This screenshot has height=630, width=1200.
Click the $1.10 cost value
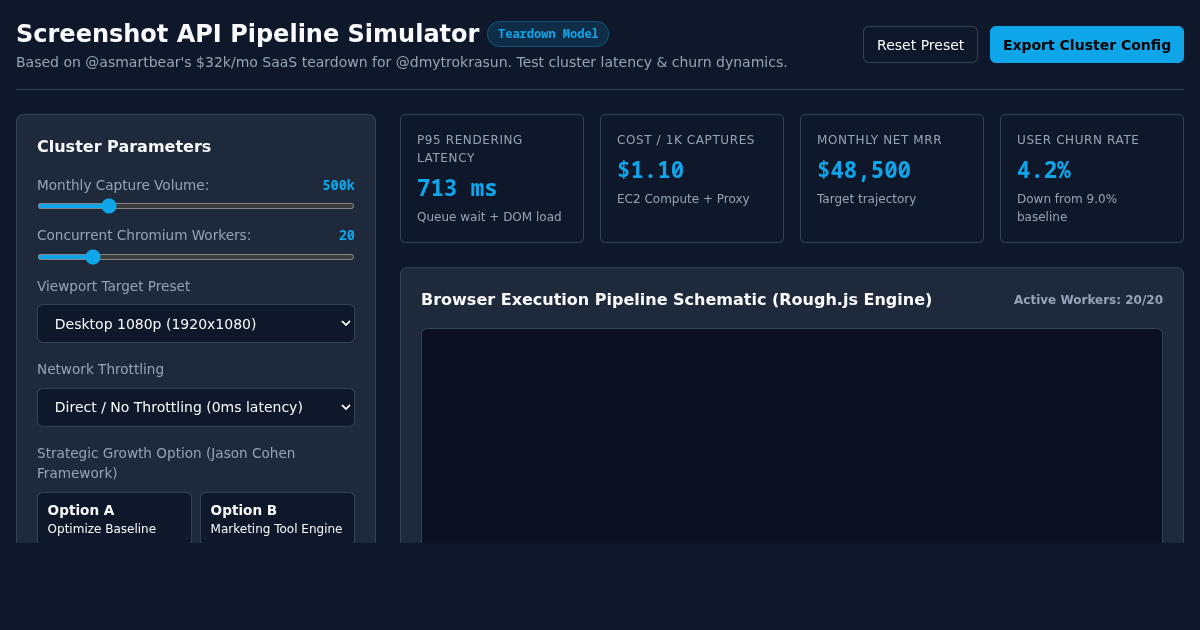[x=650, y=170]
